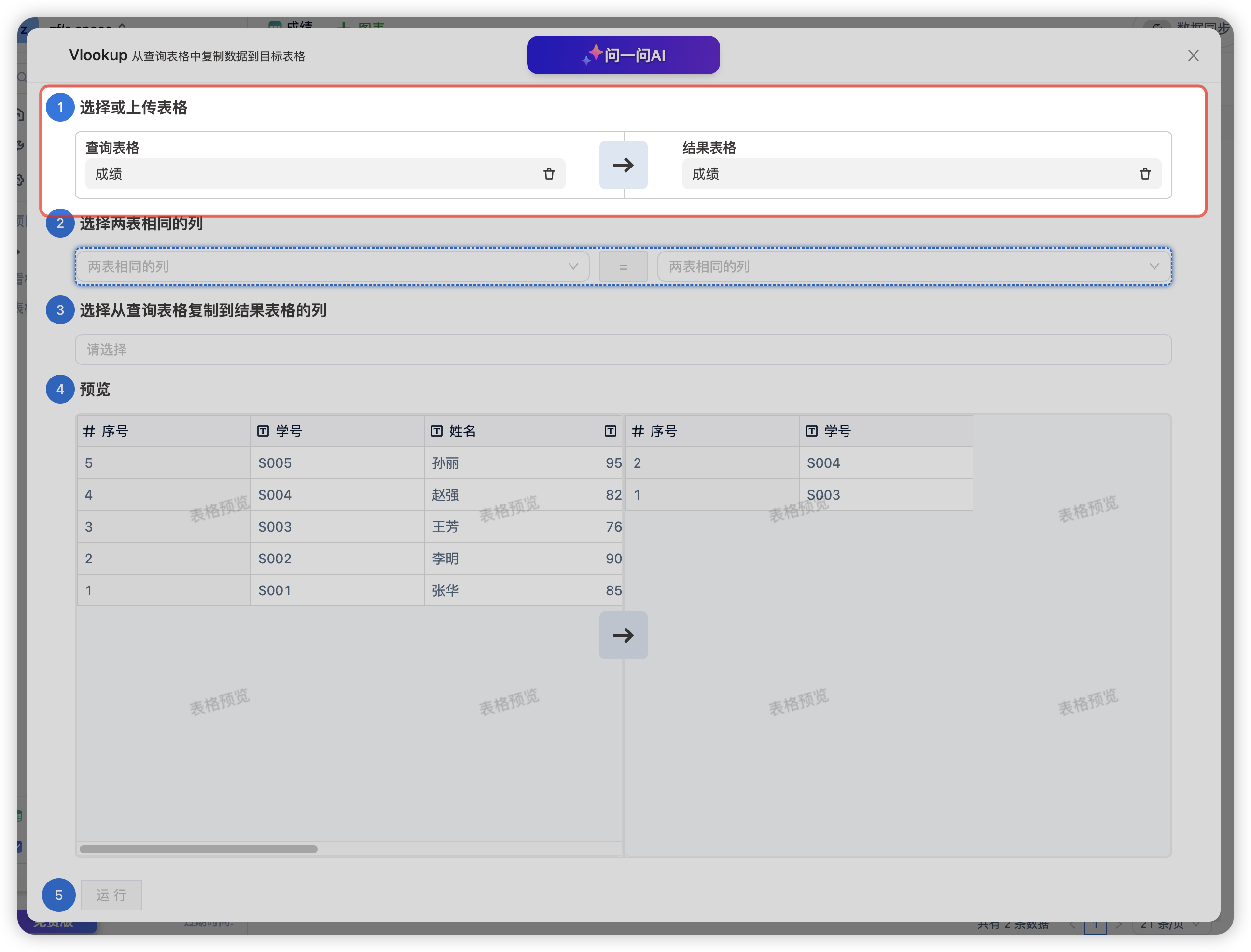
Task: Click the 姓名 column header
Action: [x=511, y=431]
